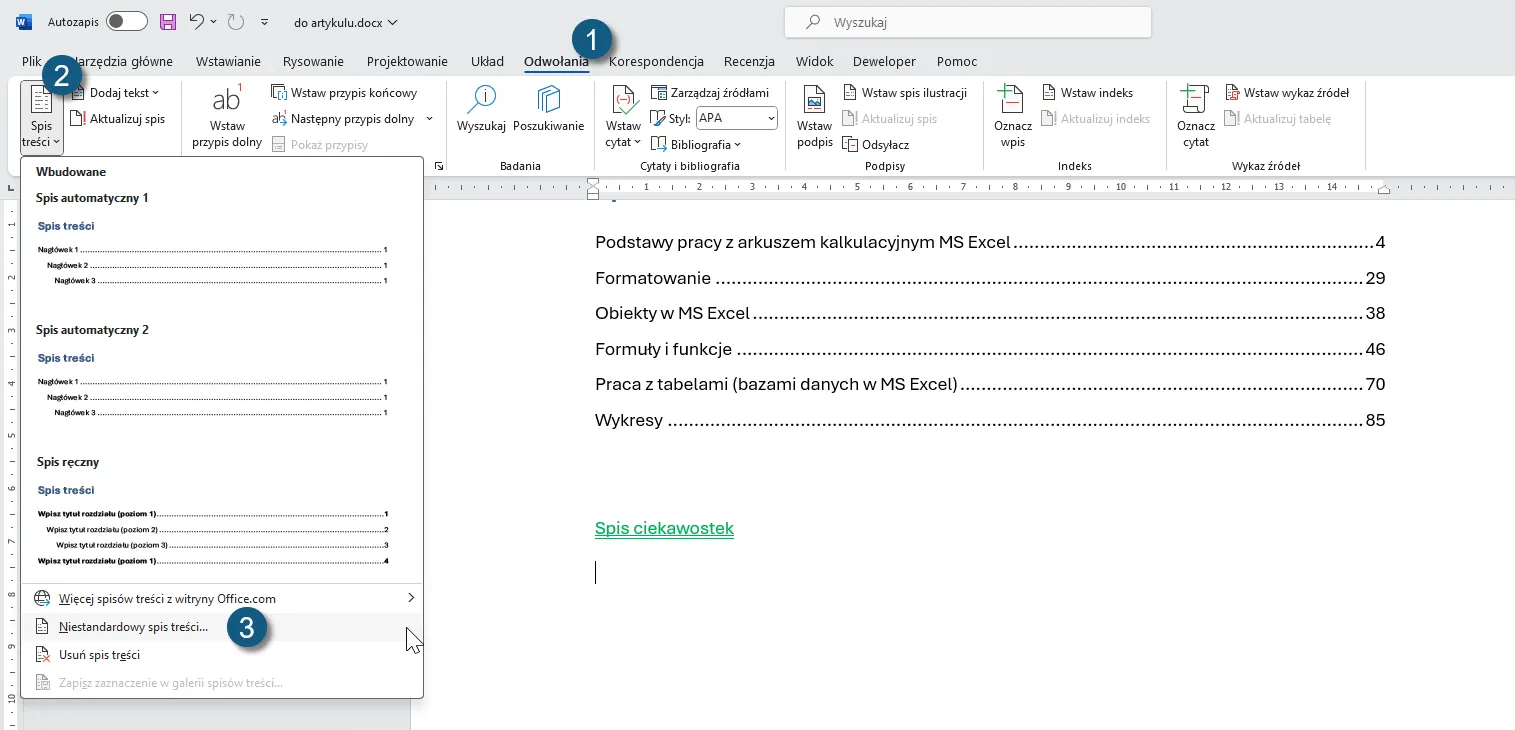Click the Poszukiwanie researcher icon

click(548, 100)
